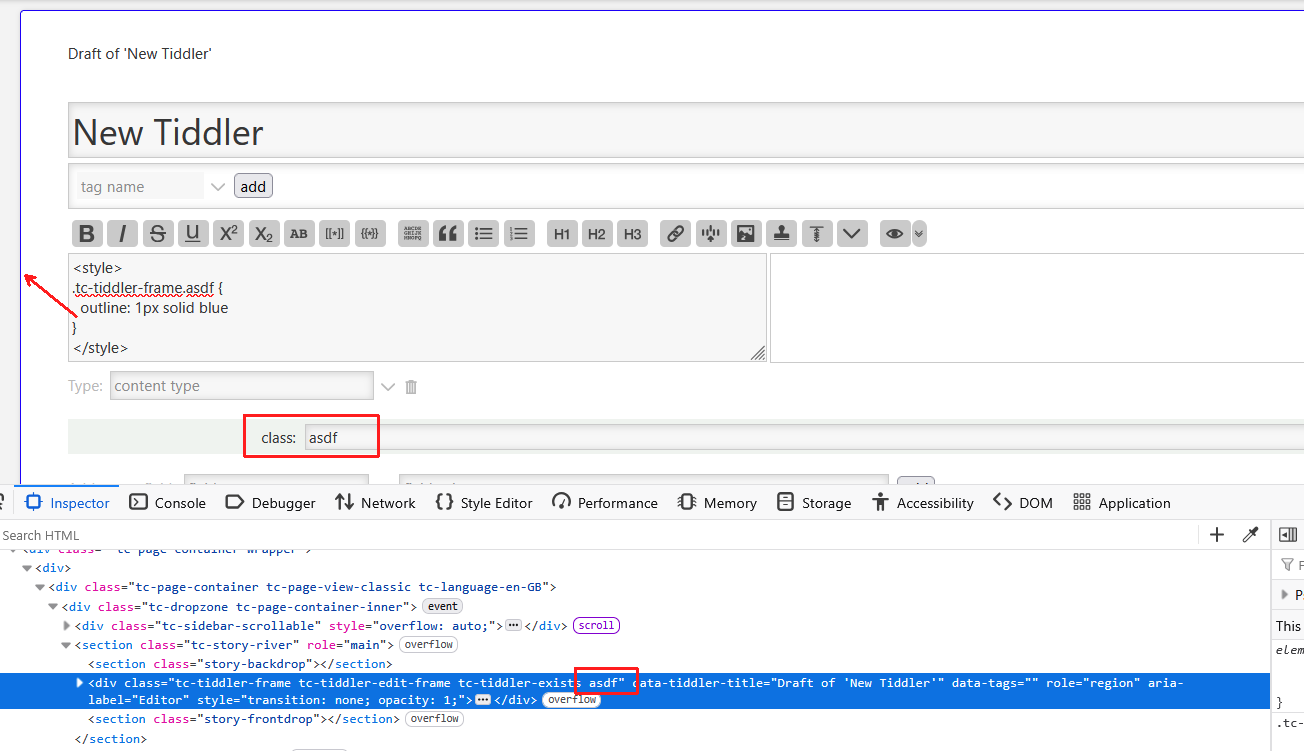Click the blockquote quotation-mark icon
The width and height of the screenshot is (1304, 751).
448,234
